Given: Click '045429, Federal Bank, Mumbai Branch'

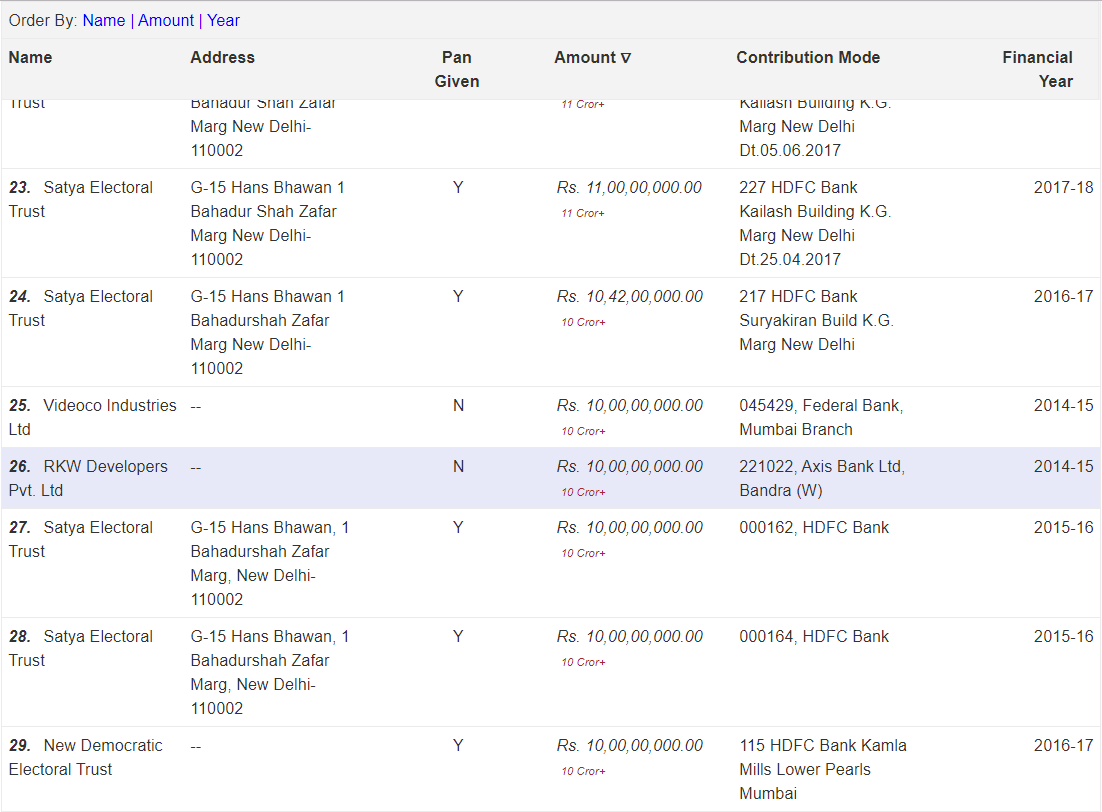Looking at the screenshot, I should click(821, 418).
